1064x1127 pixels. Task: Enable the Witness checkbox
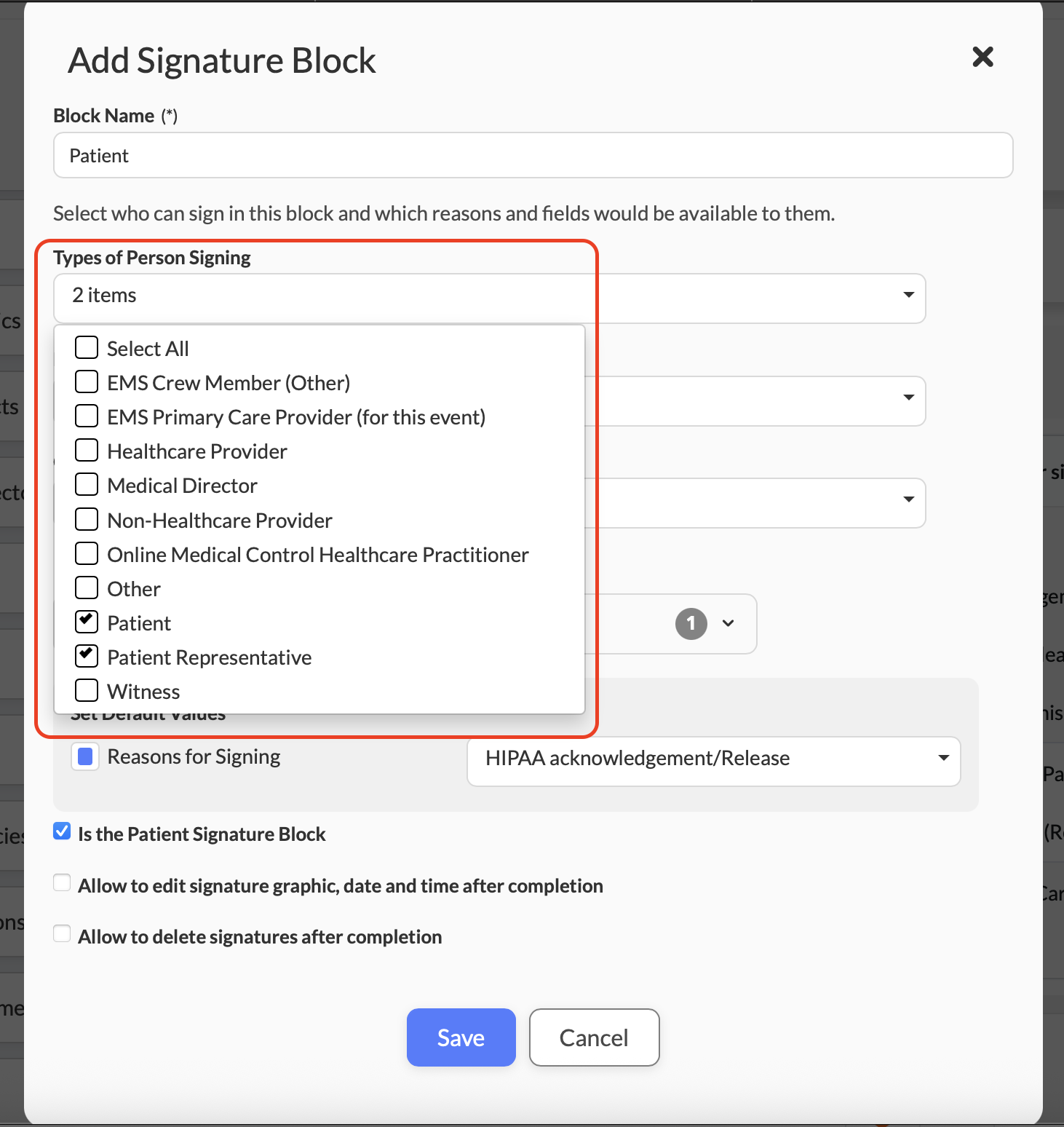87,691
